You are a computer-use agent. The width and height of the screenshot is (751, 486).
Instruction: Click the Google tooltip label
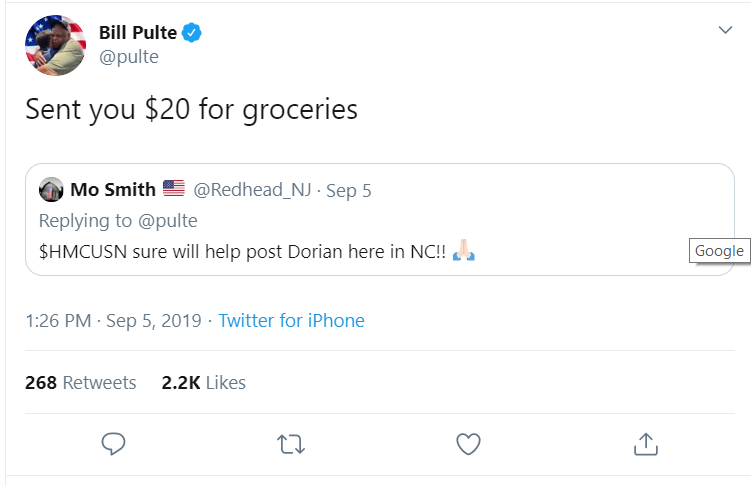tap(719, 251)
